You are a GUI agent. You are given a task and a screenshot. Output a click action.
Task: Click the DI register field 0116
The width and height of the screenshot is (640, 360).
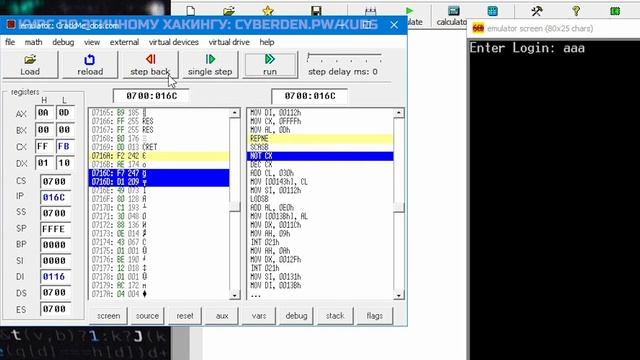click(x=55, y=277)
